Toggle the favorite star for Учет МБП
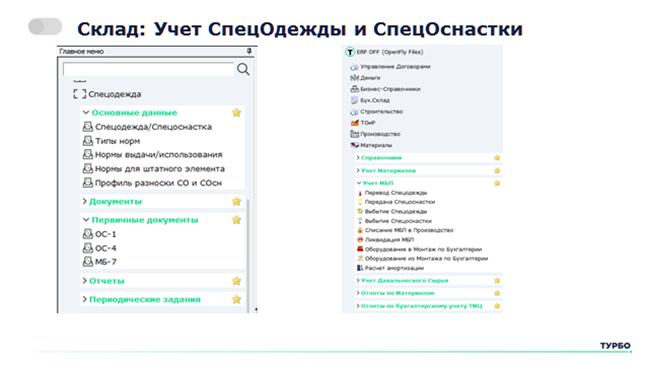The image size is (649, 365). tap(497, 183)
